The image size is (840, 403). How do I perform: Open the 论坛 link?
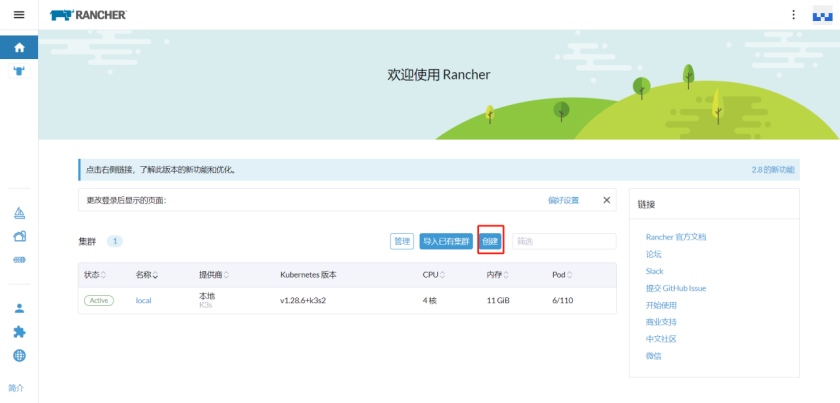tap(654, 254)
